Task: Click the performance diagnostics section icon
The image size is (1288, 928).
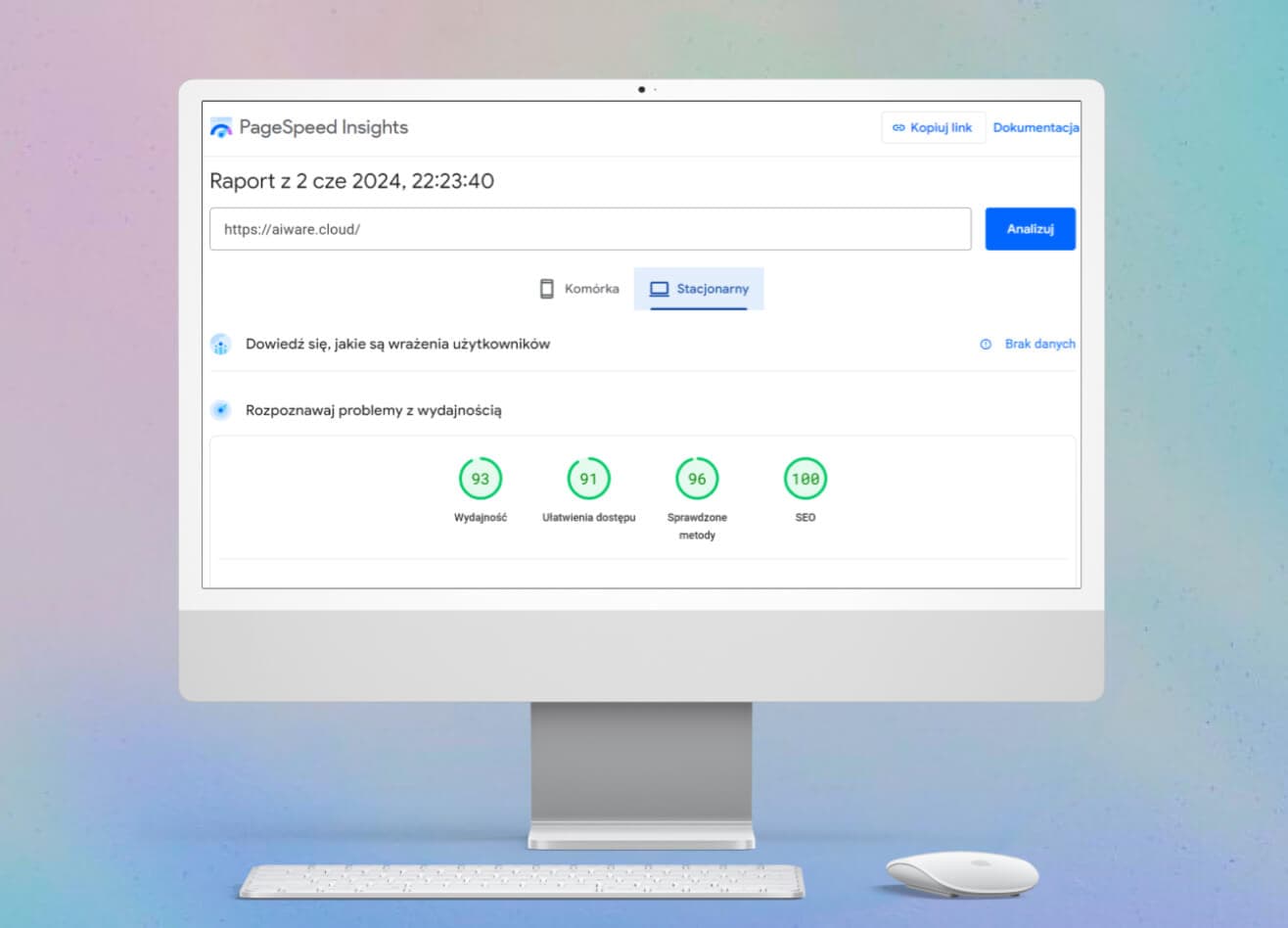Action: [x=221, y=410]
